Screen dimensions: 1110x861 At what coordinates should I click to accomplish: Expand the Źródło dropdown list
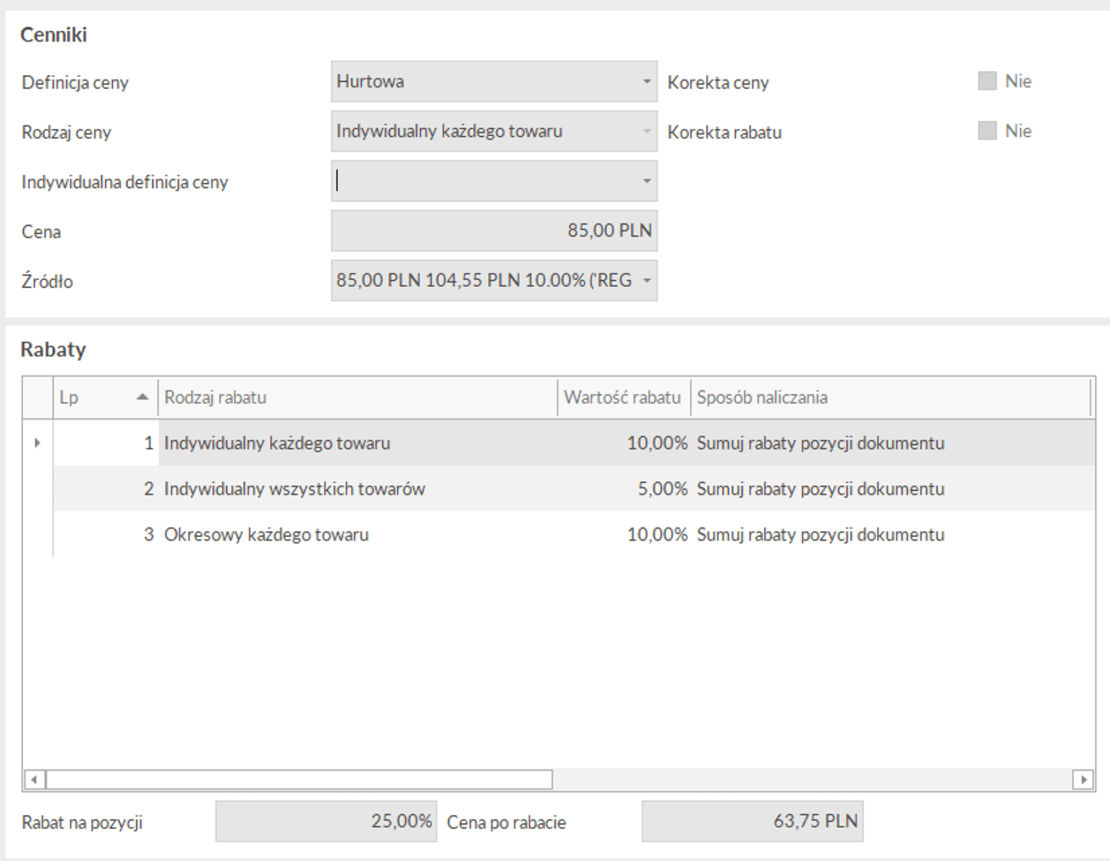pos(646,281)
